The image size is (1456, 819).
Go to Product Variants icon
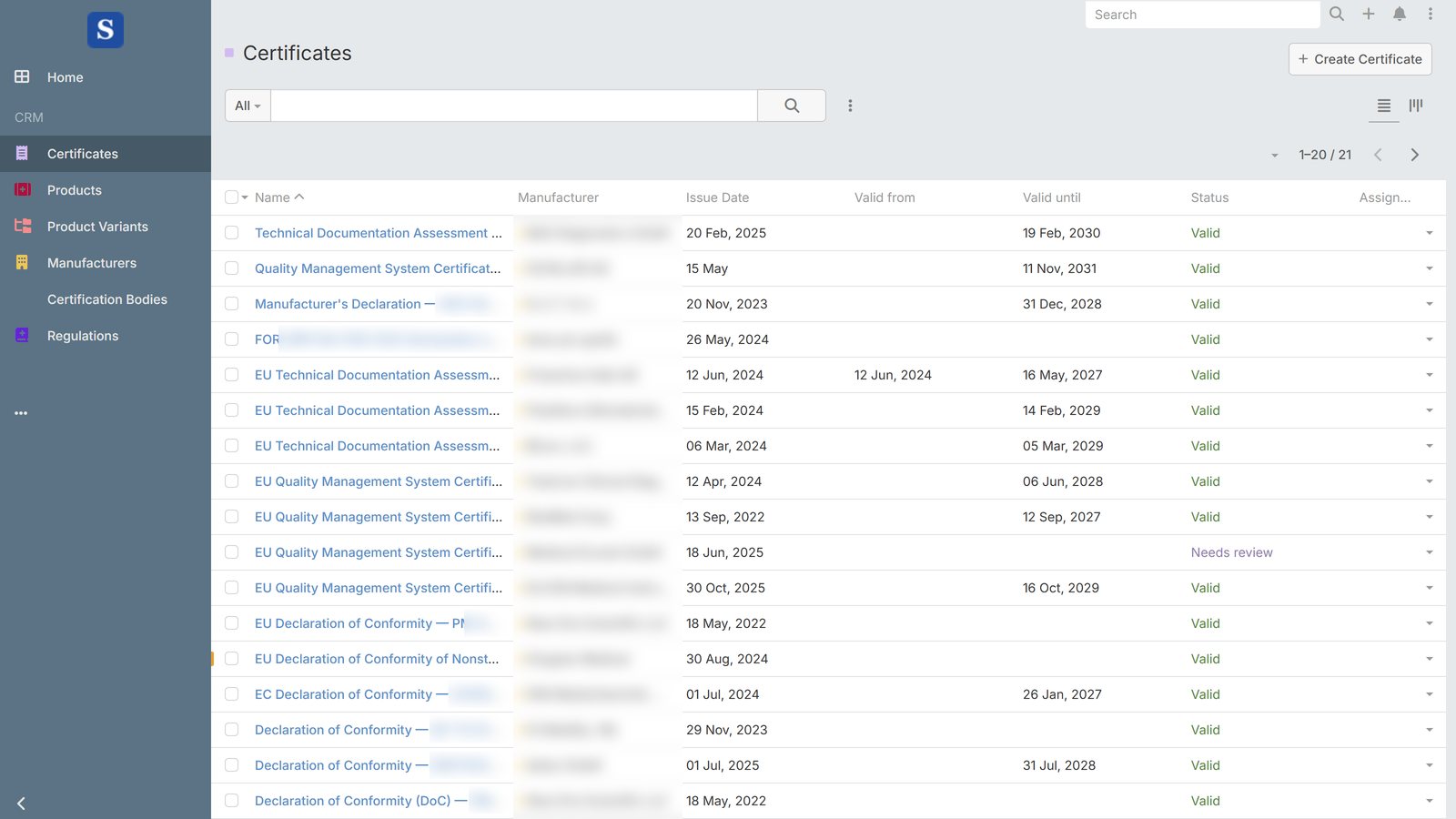point(23,227)
